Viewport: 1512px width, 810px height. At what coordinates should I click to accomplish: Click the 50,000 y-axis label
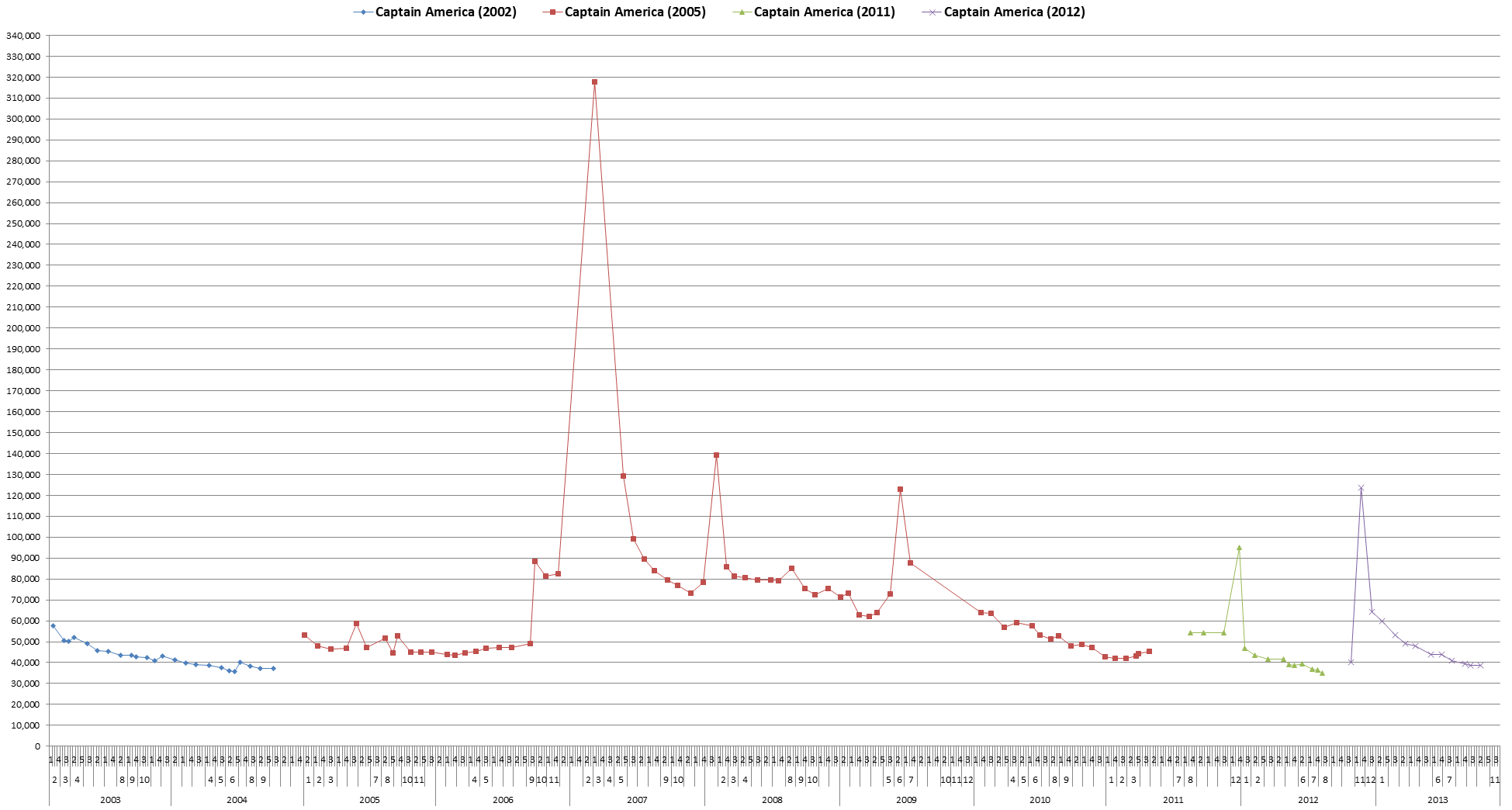26,642
